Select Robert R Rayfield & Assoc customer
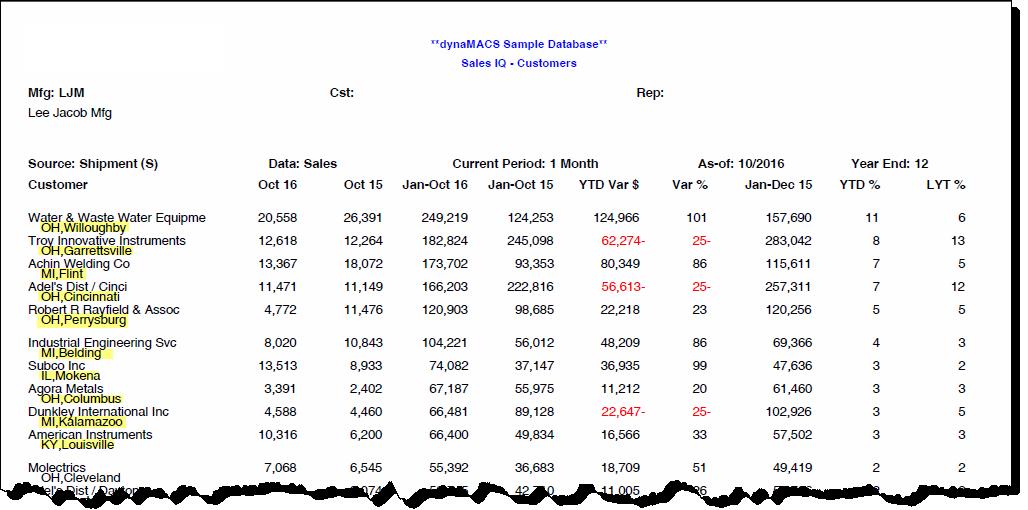Screen dimensions: 1028x510 click(104, 309)
